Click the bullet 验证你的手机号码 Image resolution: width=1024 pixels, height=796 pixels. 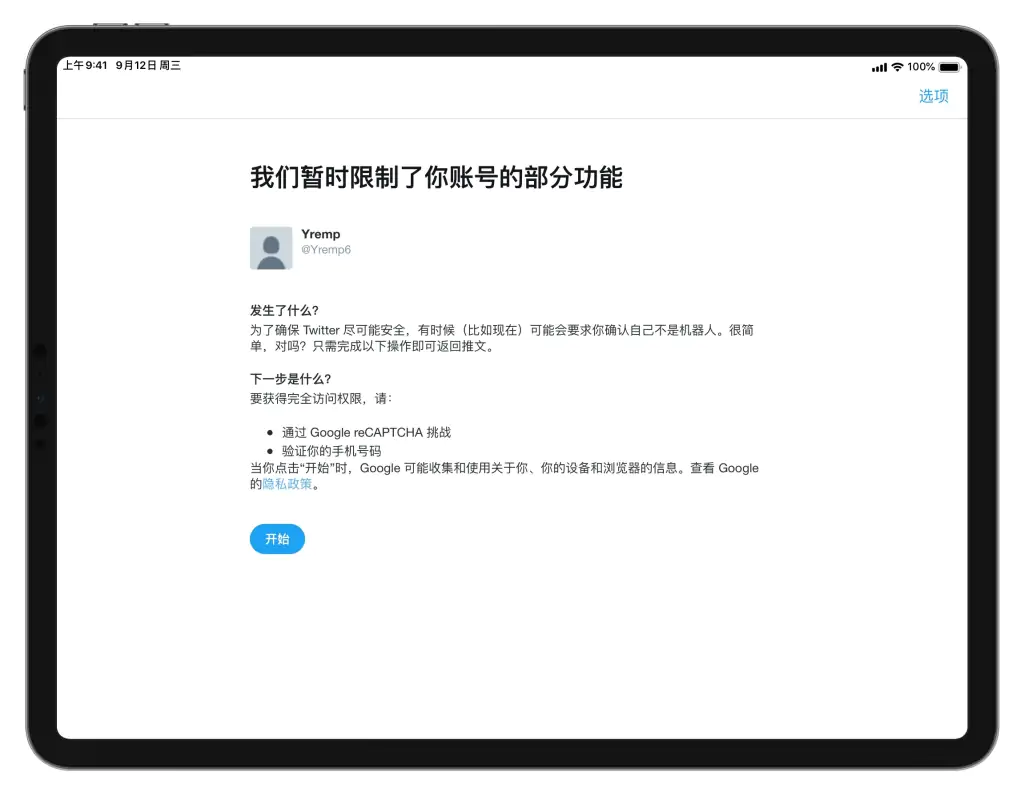coord(331,451)
